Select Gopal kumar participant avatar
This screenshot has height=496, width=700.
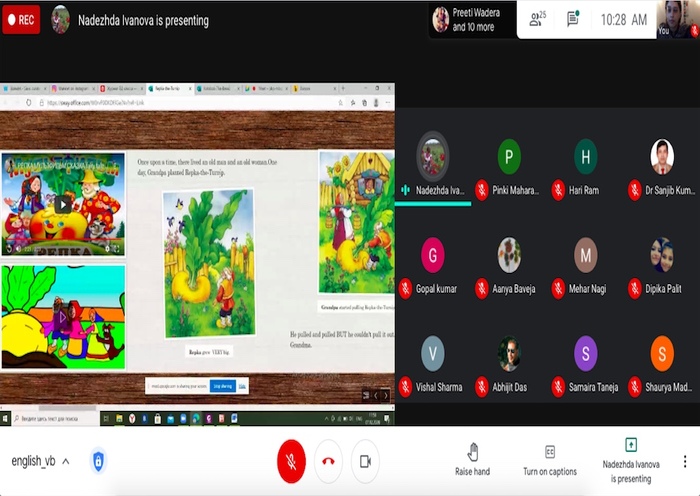point(432,255)
